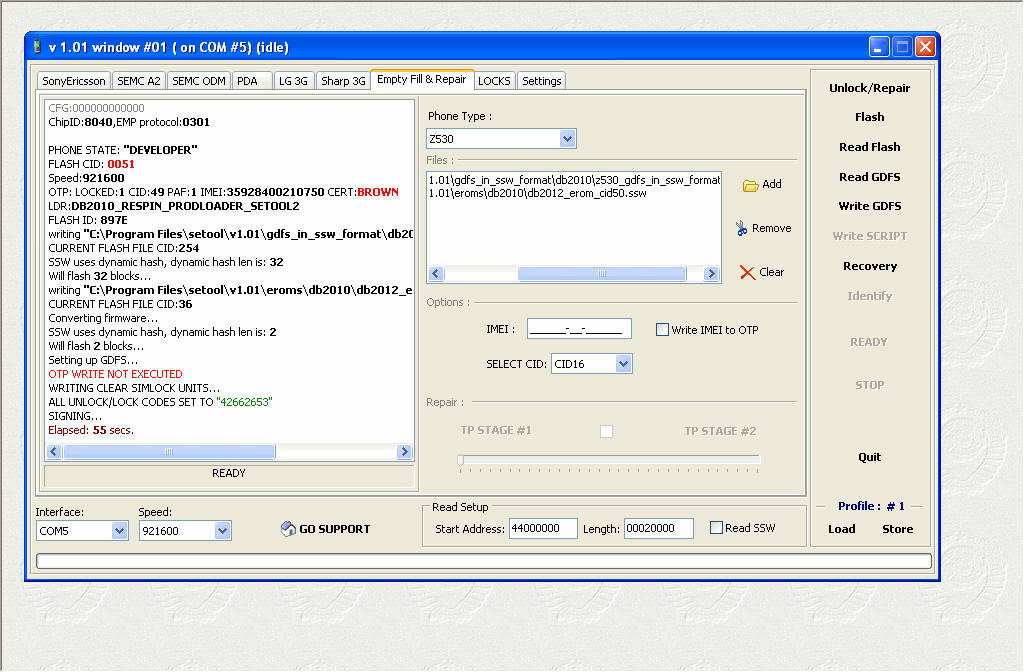The image size is (1024, 672).
Task: Click the Elapsed: 55 secs log line
Action: tap(91, 430)
